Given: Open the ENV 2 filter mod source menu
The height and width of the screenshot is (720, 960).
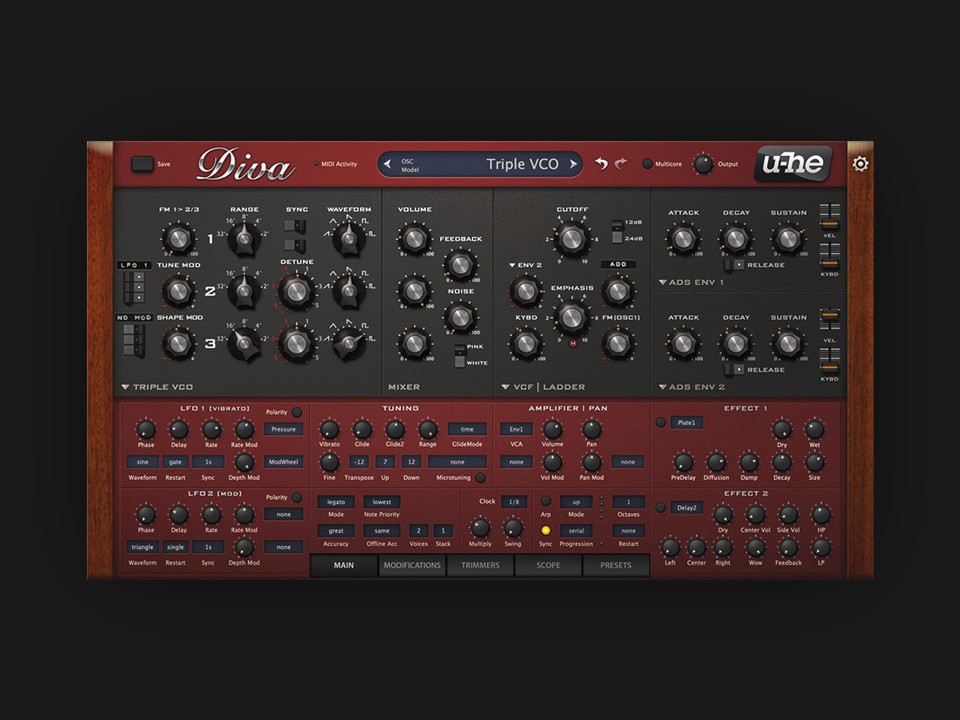Looking at the screenshot, I should tap(525, 265).
